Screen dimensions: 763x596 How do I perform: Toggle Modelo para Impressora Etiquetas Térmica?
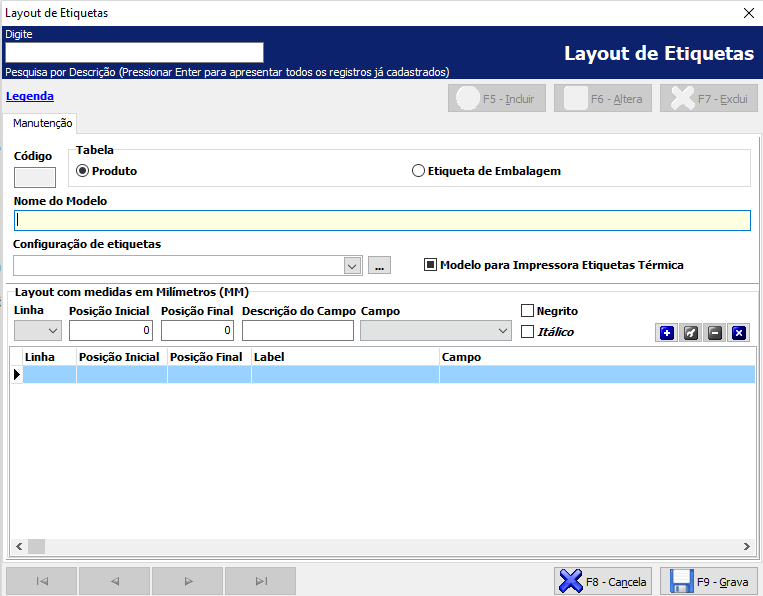click(431, 265)
